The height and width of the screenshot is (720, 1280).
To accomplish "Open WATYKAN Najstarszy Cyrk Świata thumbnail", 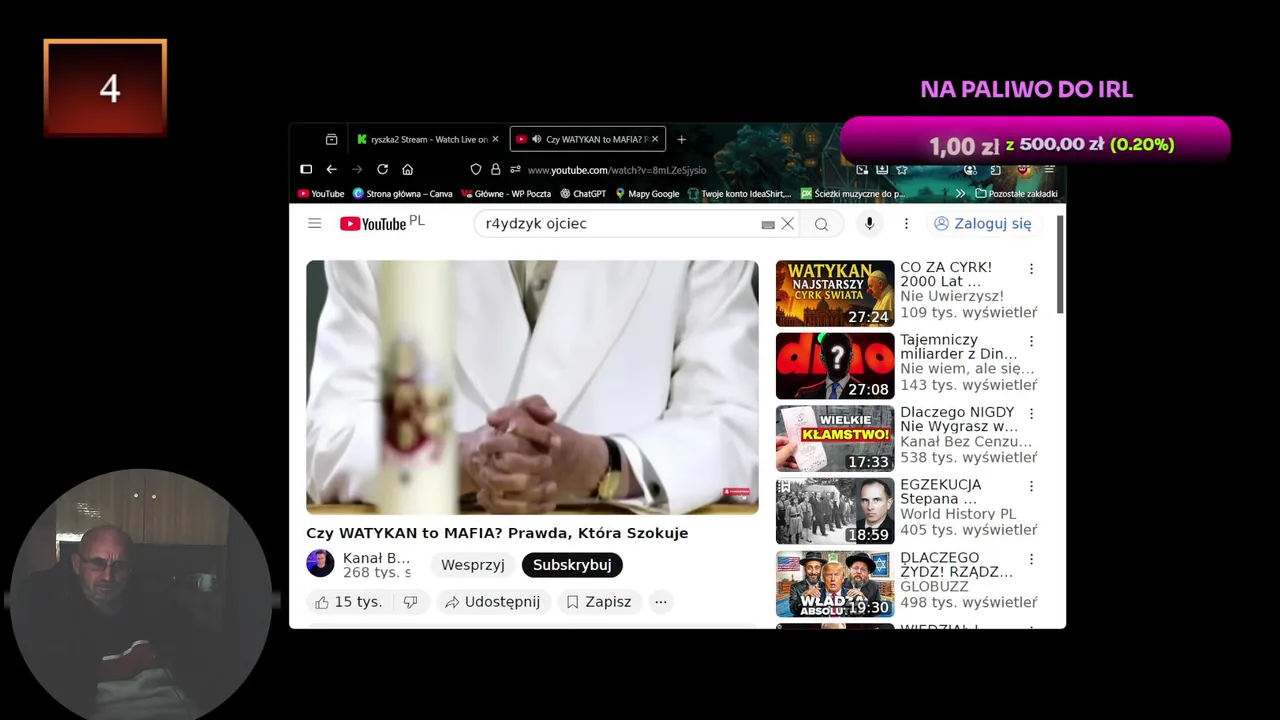I will pyautogui.click(x=835, y=294).
